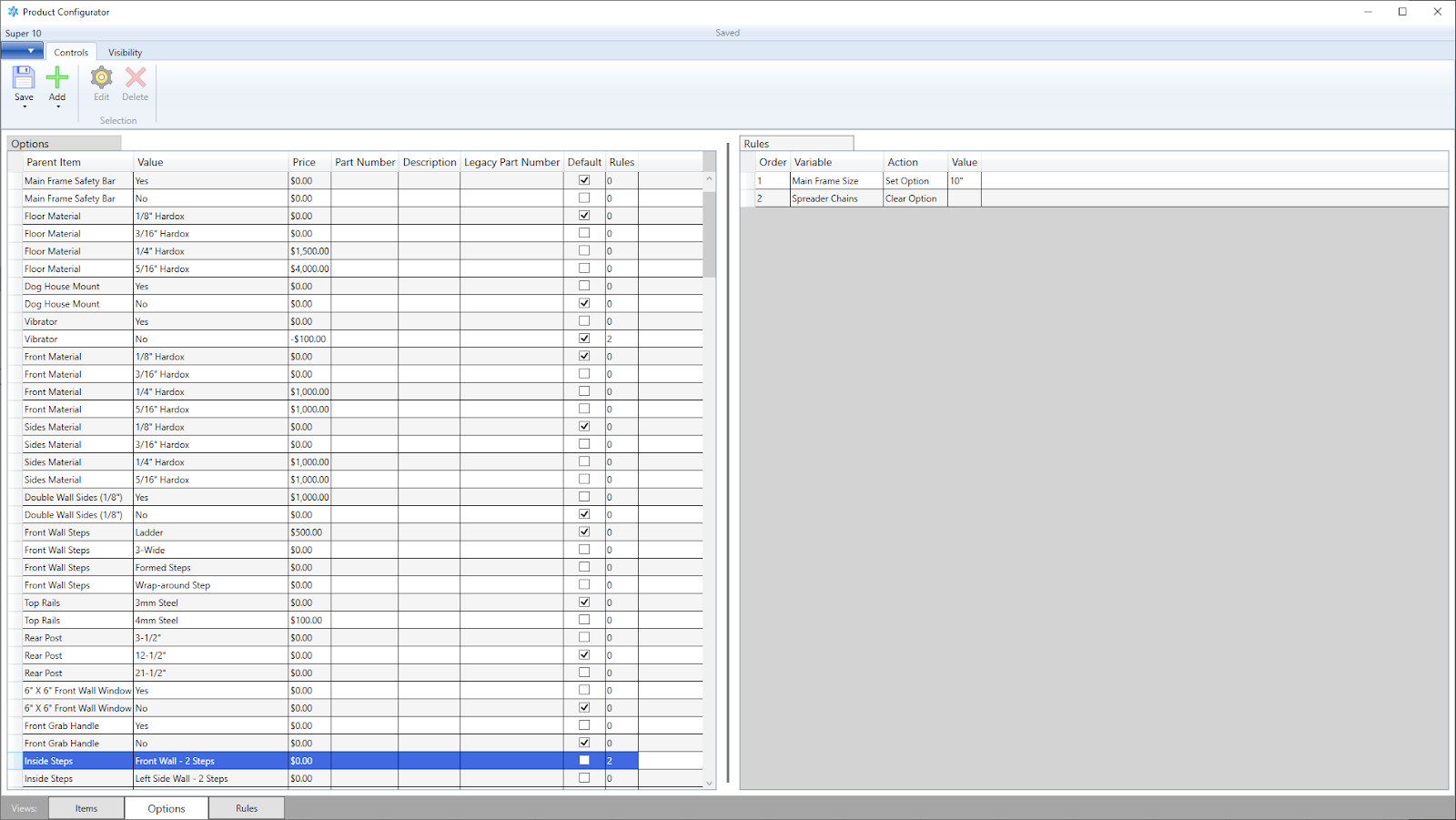Expand the Save button dropdown arrow
This screenshot has height=820, width=1456.
coord(25,107)
